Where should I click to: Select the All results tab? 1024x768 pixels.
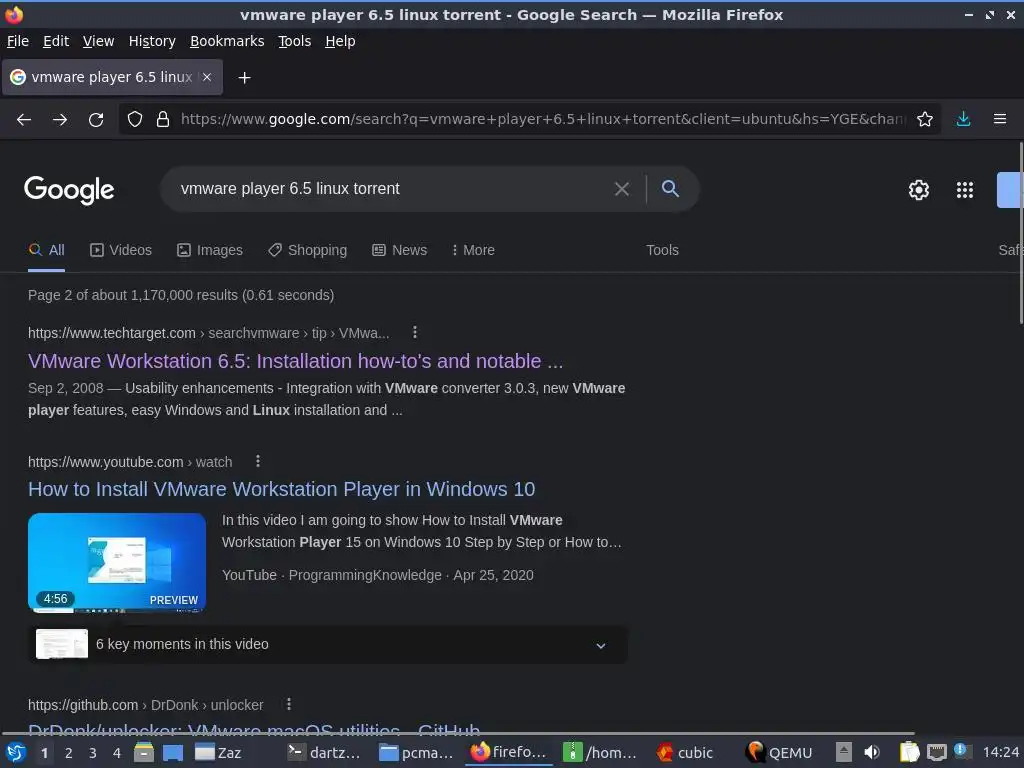[x=46, y=250]
